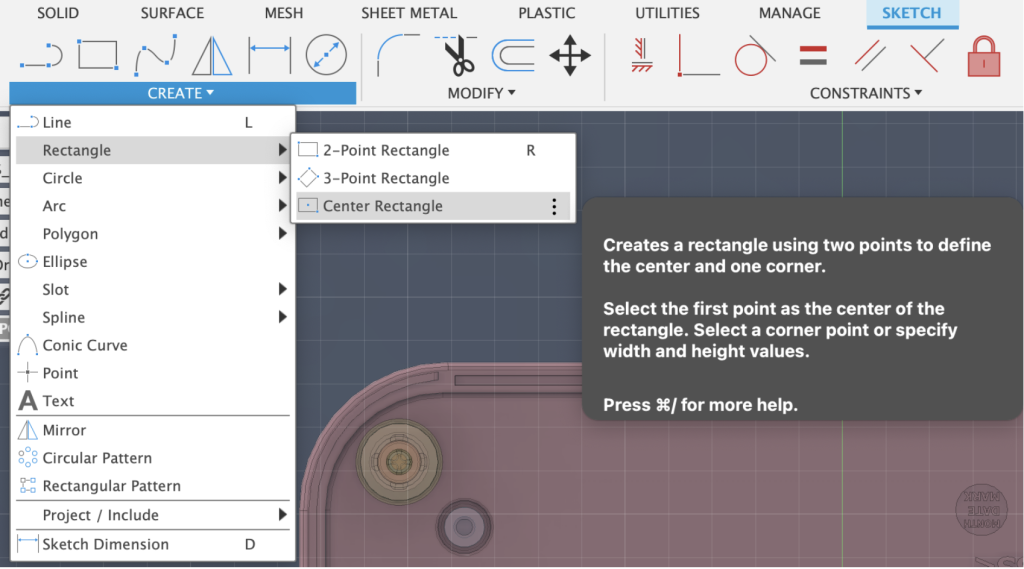
Task: Apply the Equal constraint icon
Action: tap(813, 56)
